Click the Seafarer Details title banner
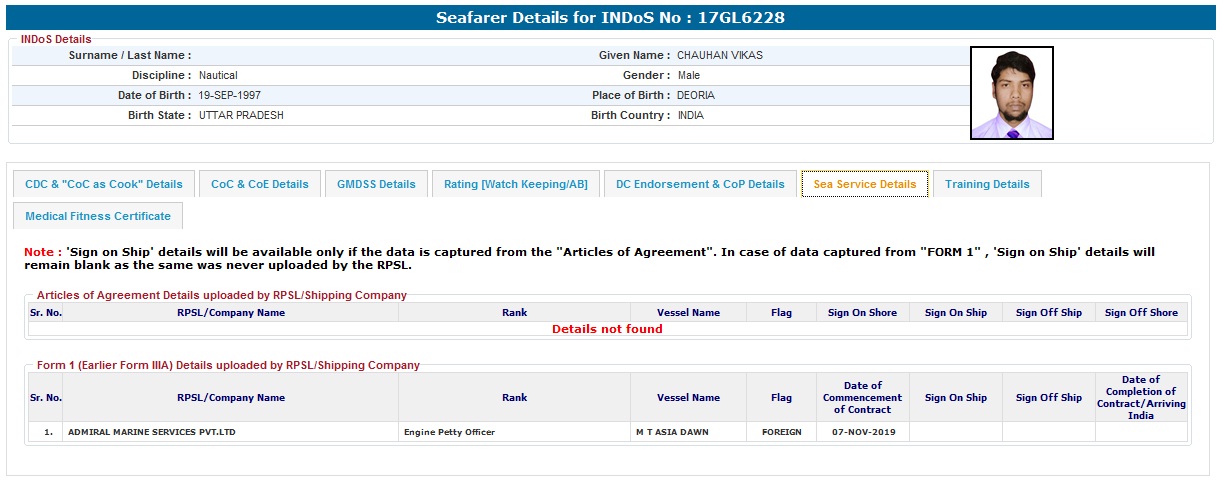 coord(609,18)
